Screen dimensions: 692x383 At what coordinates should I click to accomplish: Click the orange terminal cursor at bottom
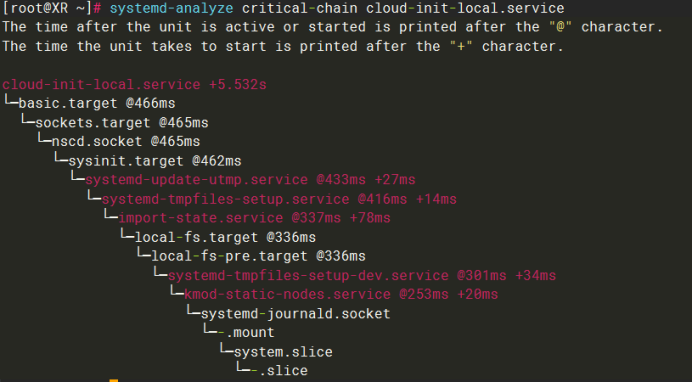click(113, 381)
